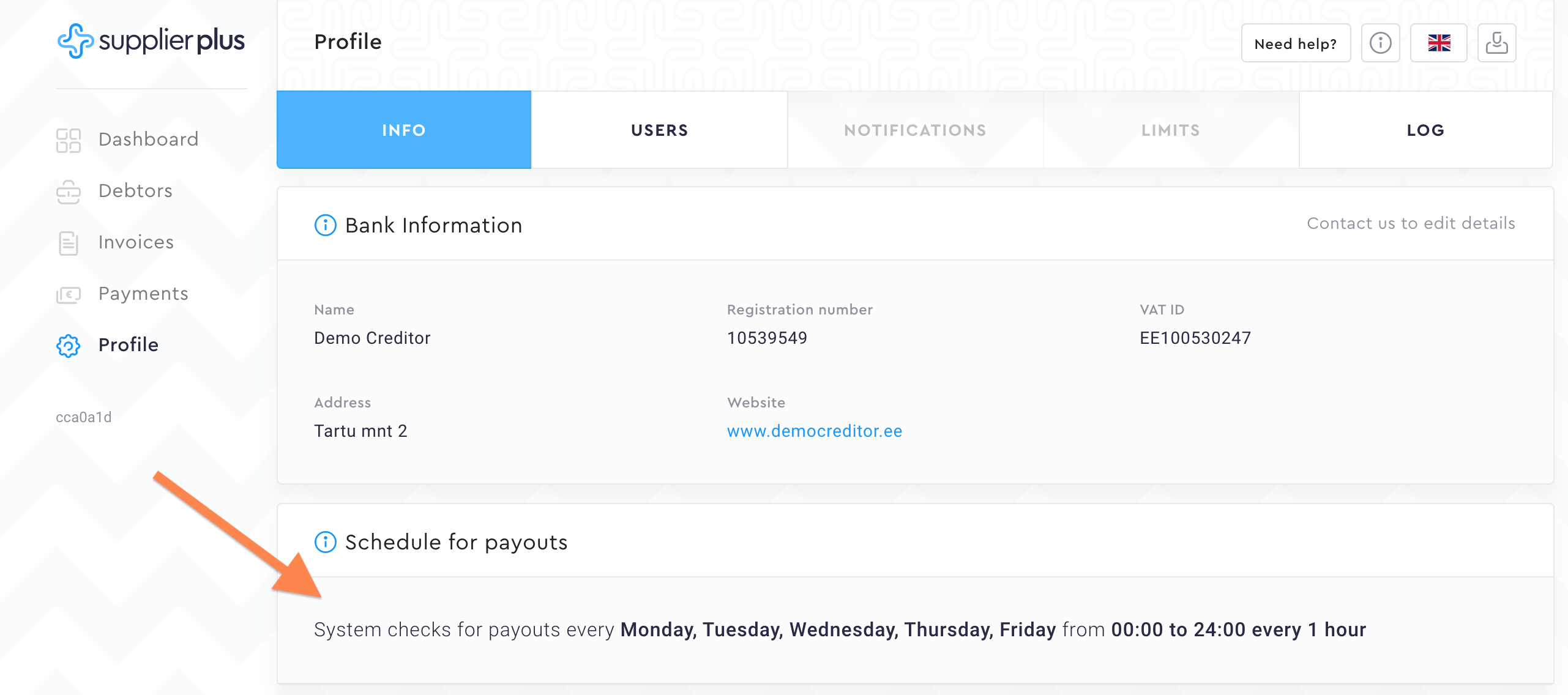This screenshot has width=1568, height=695.
Task: Select the Info tab
Action: 404,130
